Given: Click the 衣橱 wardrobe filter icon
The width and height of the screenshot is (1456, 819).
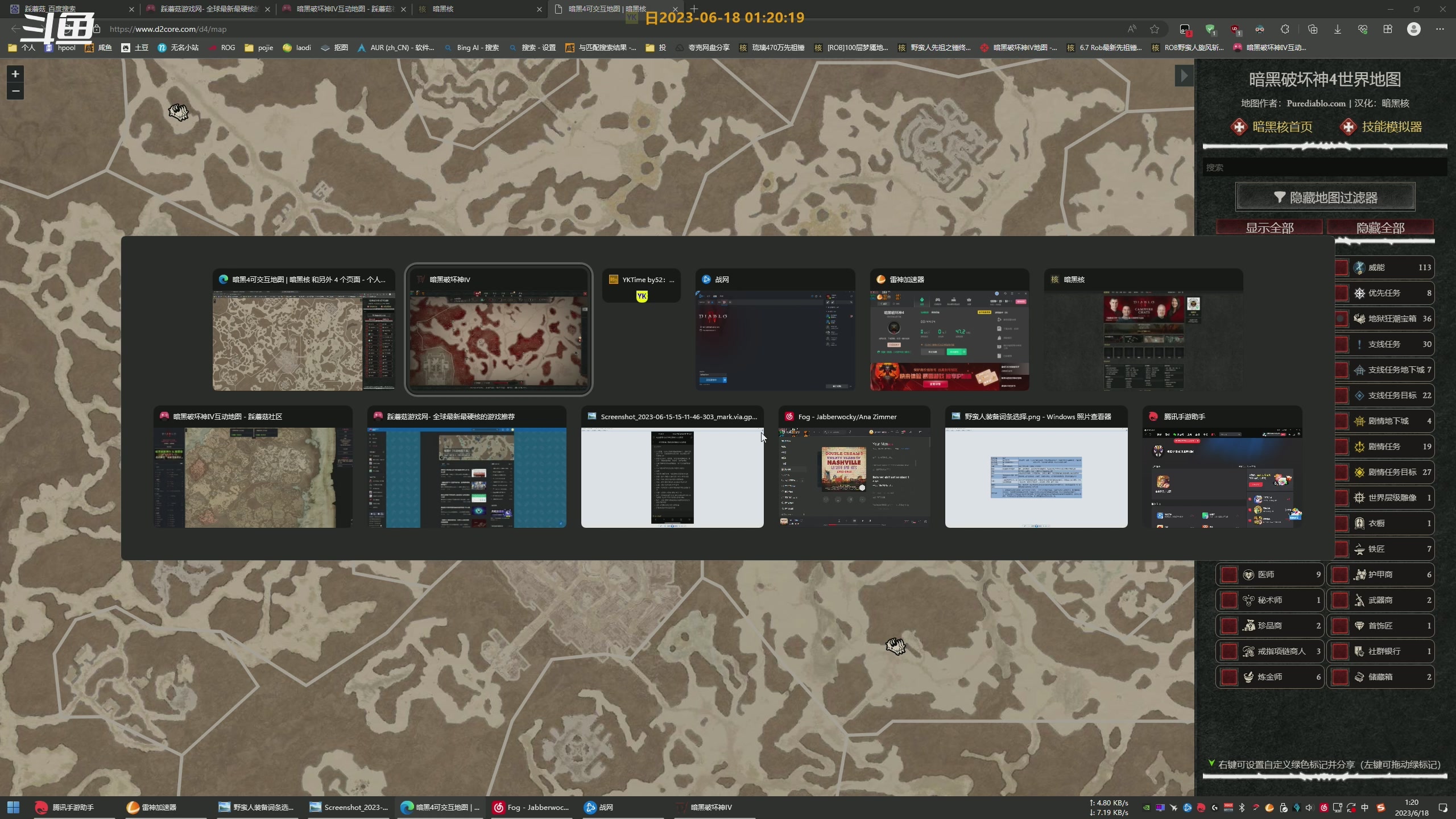Looking at the screenshot, I should pos(1359,523).
